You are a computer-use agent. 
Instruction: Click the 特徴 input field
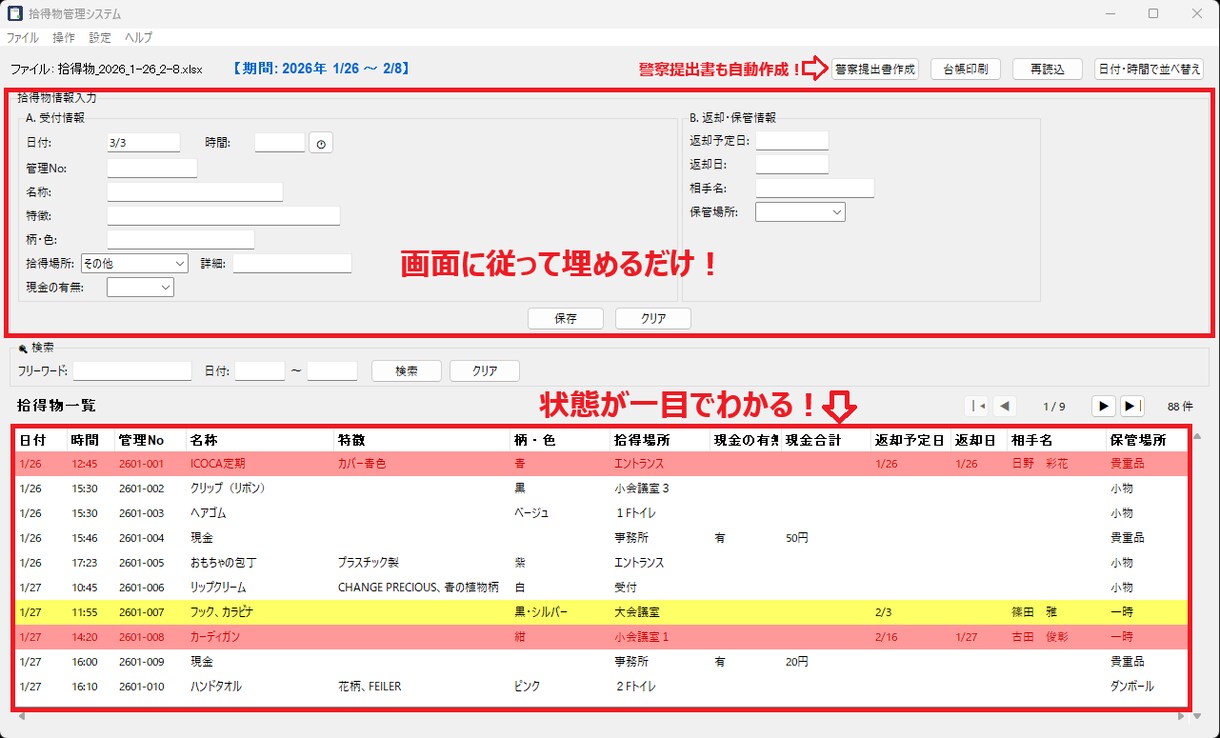coord(223,216)
